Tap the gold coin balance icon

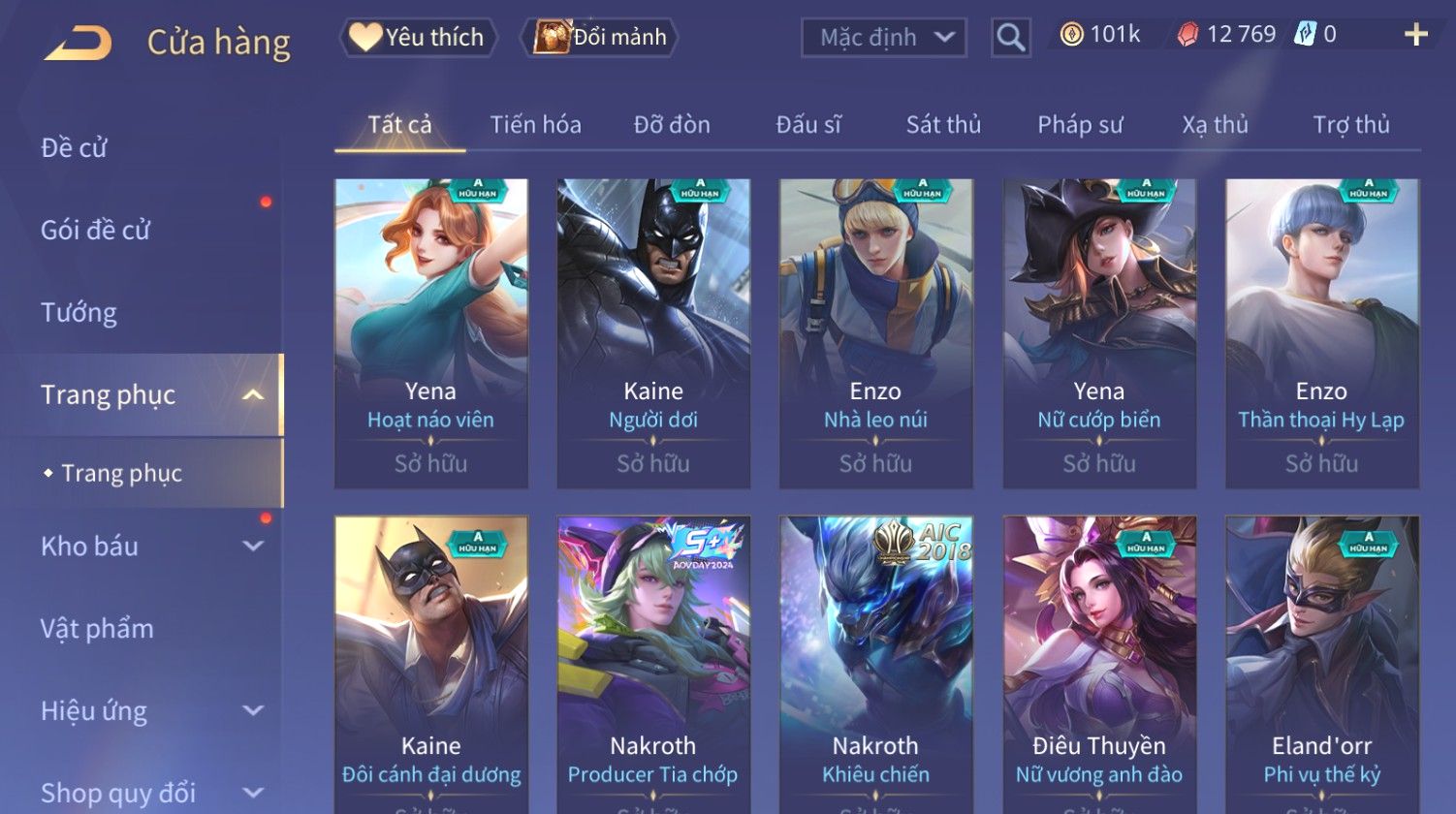pos(1071,35)
